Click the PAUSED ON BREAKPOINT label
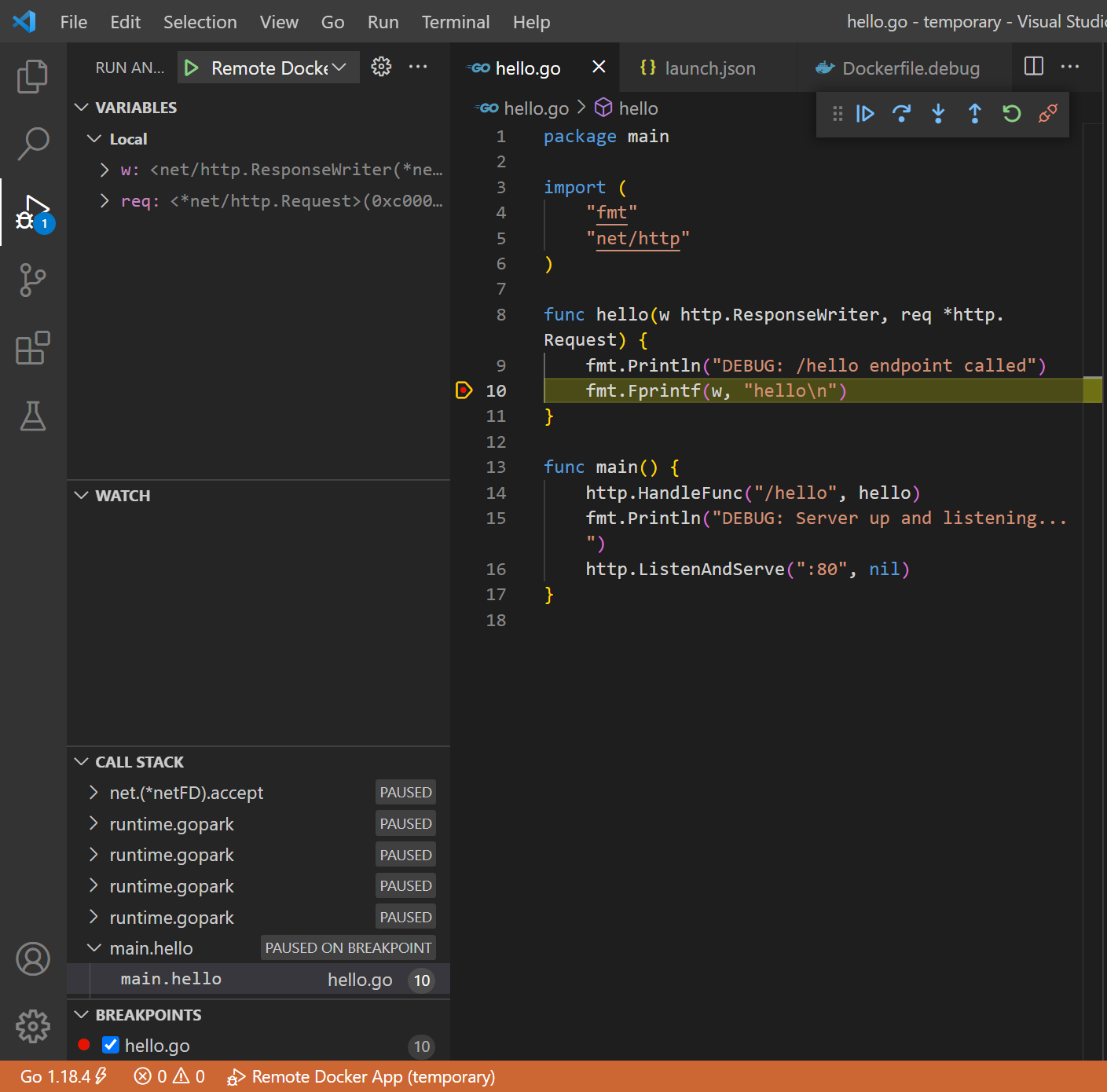 (x=348, y=948)
